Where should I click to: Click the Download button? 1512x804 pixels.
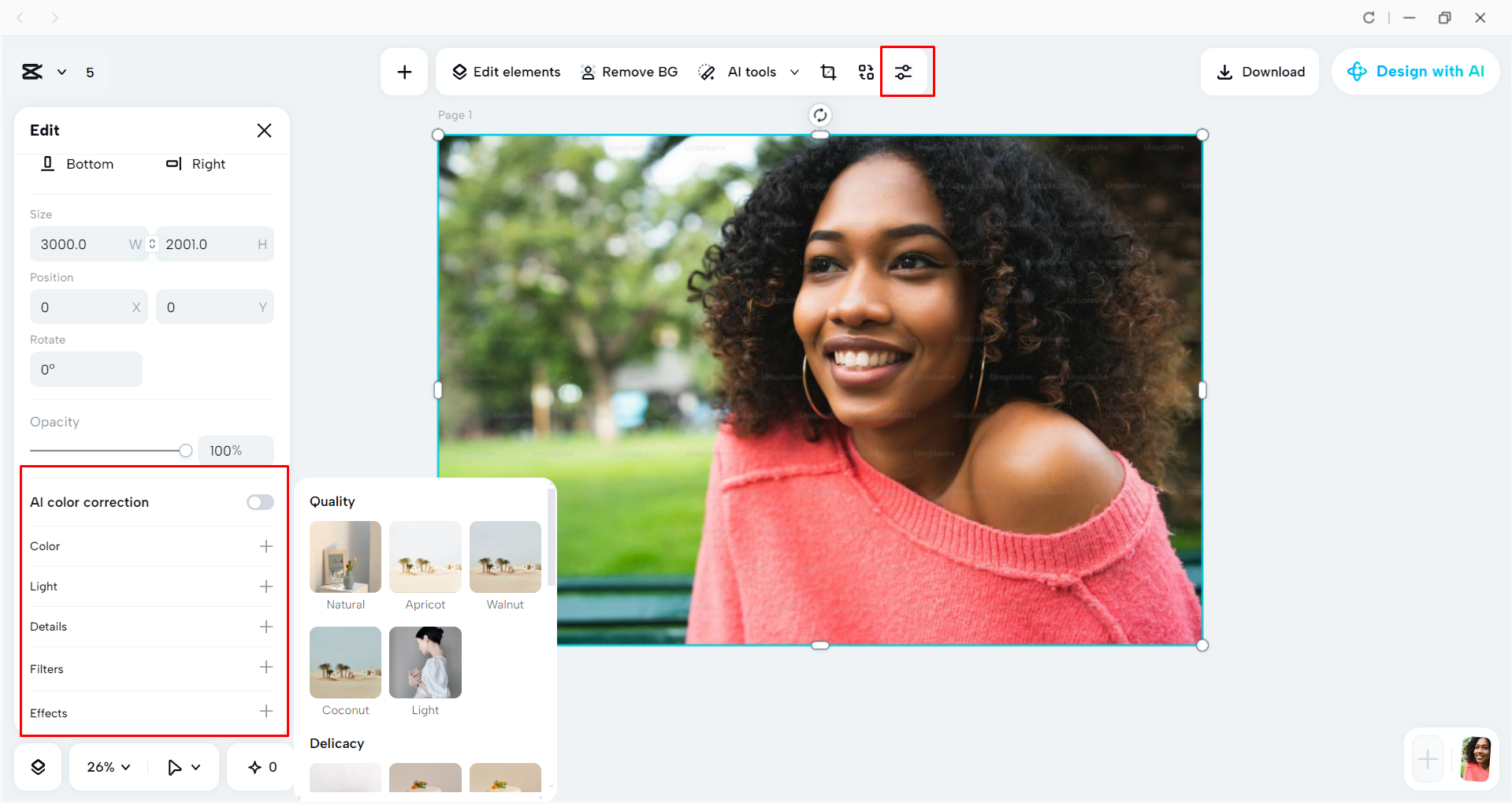pos(1259,72)
